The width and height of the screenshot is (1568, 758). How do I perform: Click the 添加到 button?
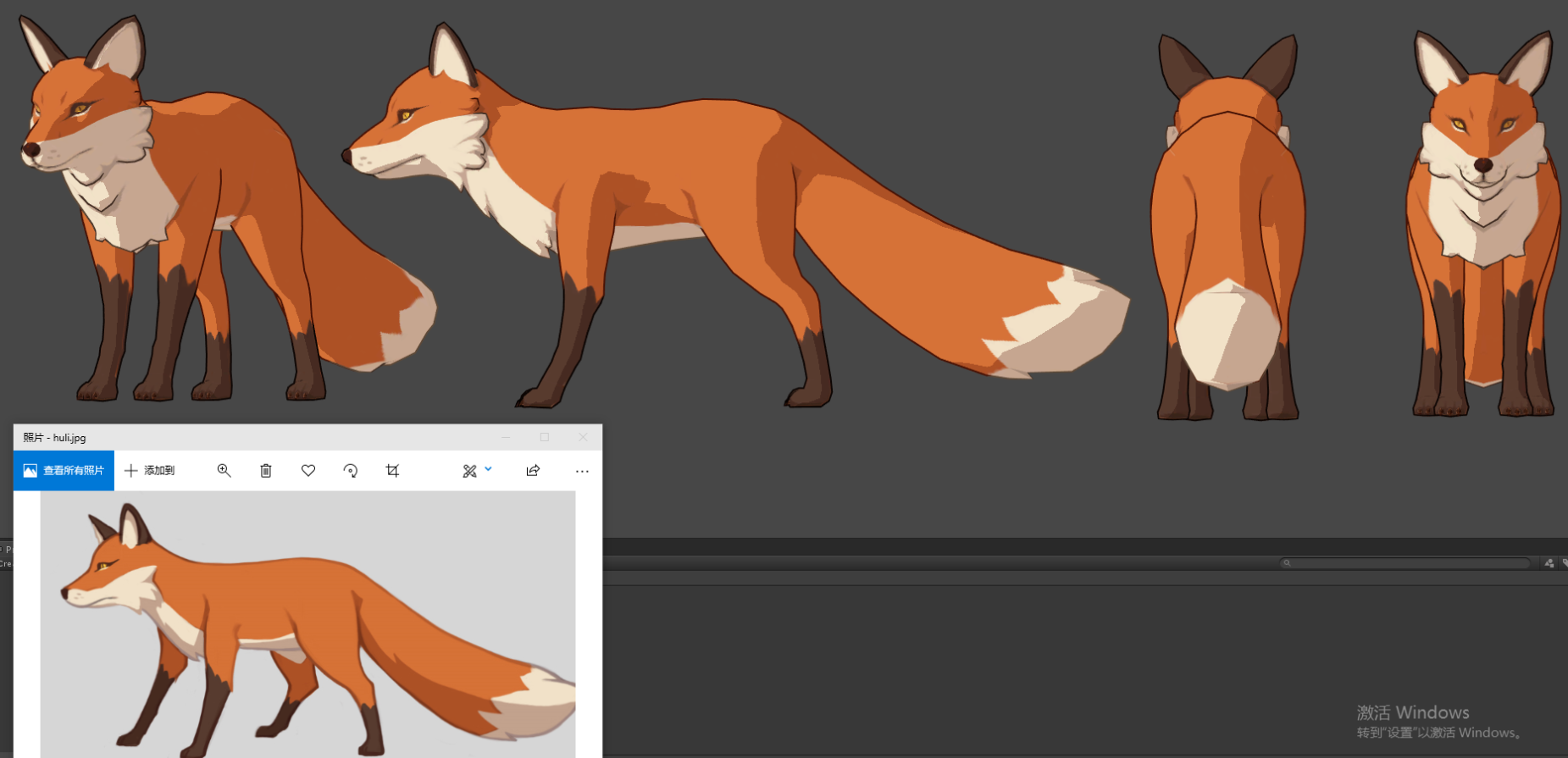pos(150,470)
